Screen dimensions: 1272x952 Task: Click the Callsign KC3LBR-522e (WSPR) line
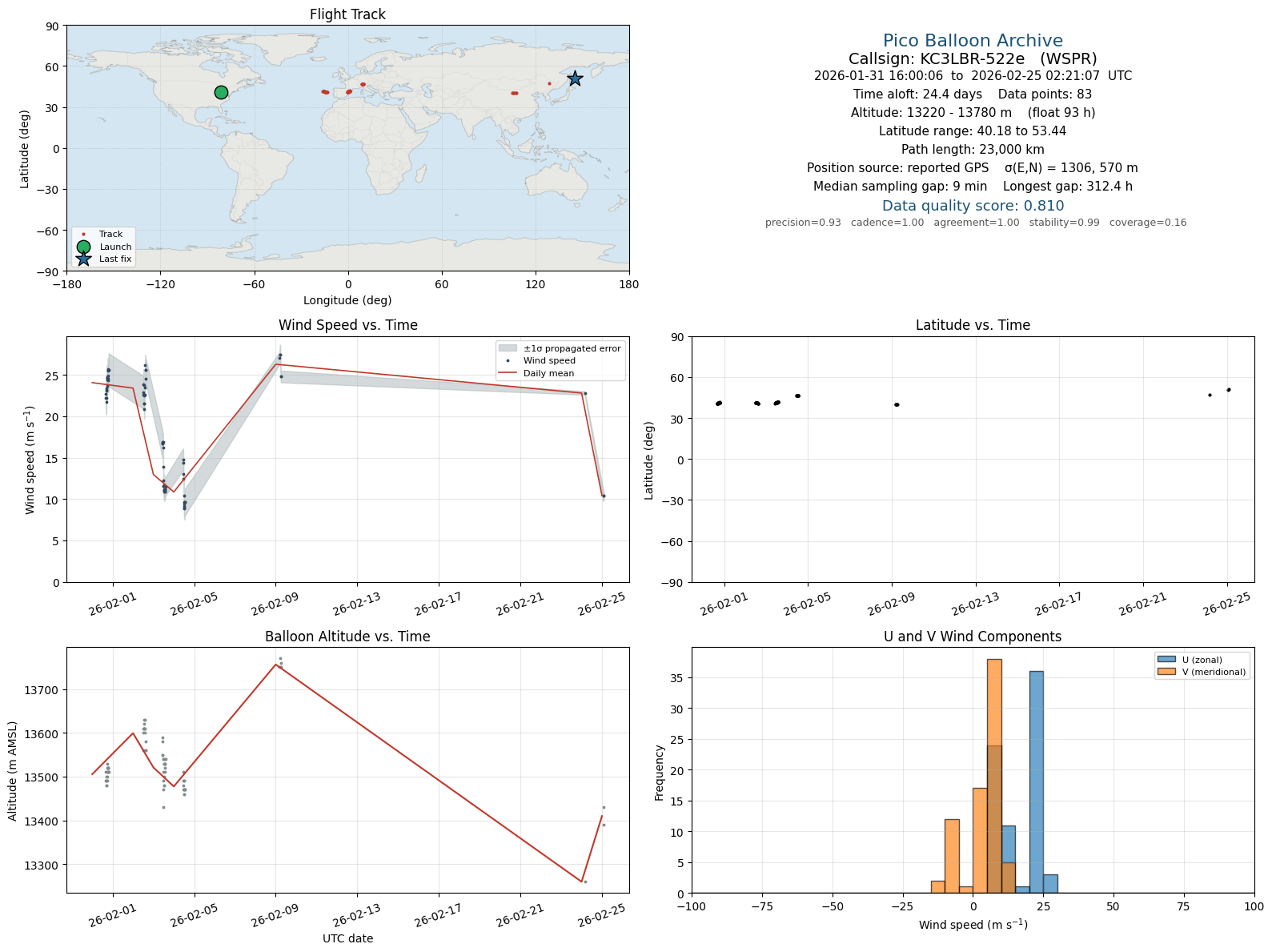point(973,59)
